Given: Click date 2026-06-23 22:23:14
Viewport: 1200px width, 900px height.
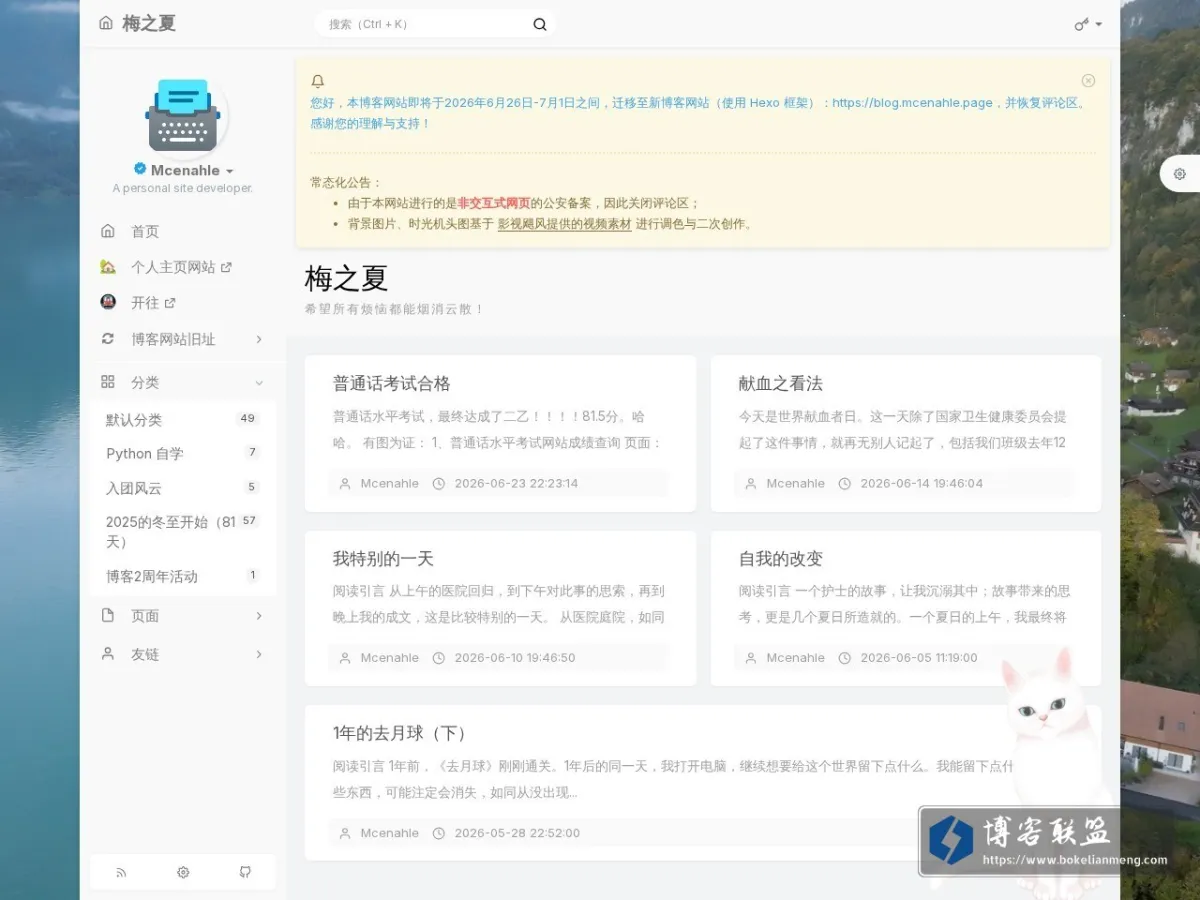Looking at the screenshot, I should click(516, 483).
